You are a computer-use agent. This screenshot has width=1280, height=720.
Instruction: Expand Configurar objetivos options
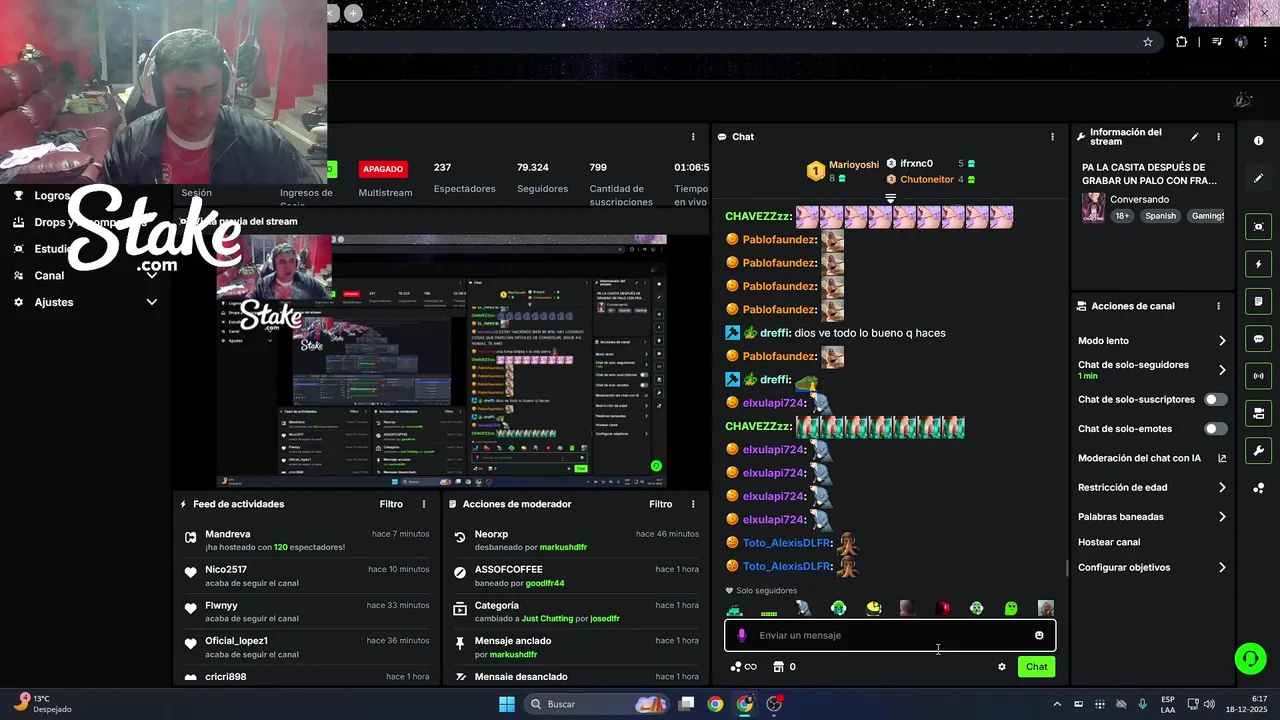tap(1222, 567)
